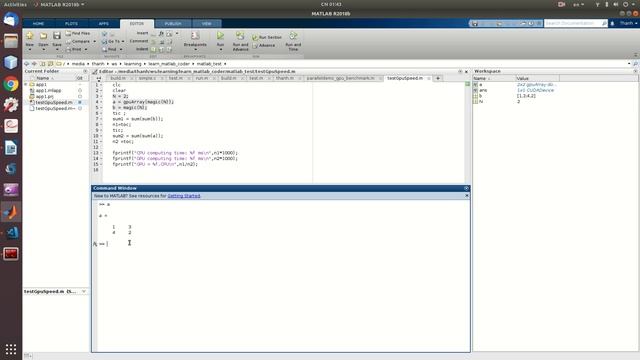Click the Save disk icon
The image size is (640, 360).
57,36
